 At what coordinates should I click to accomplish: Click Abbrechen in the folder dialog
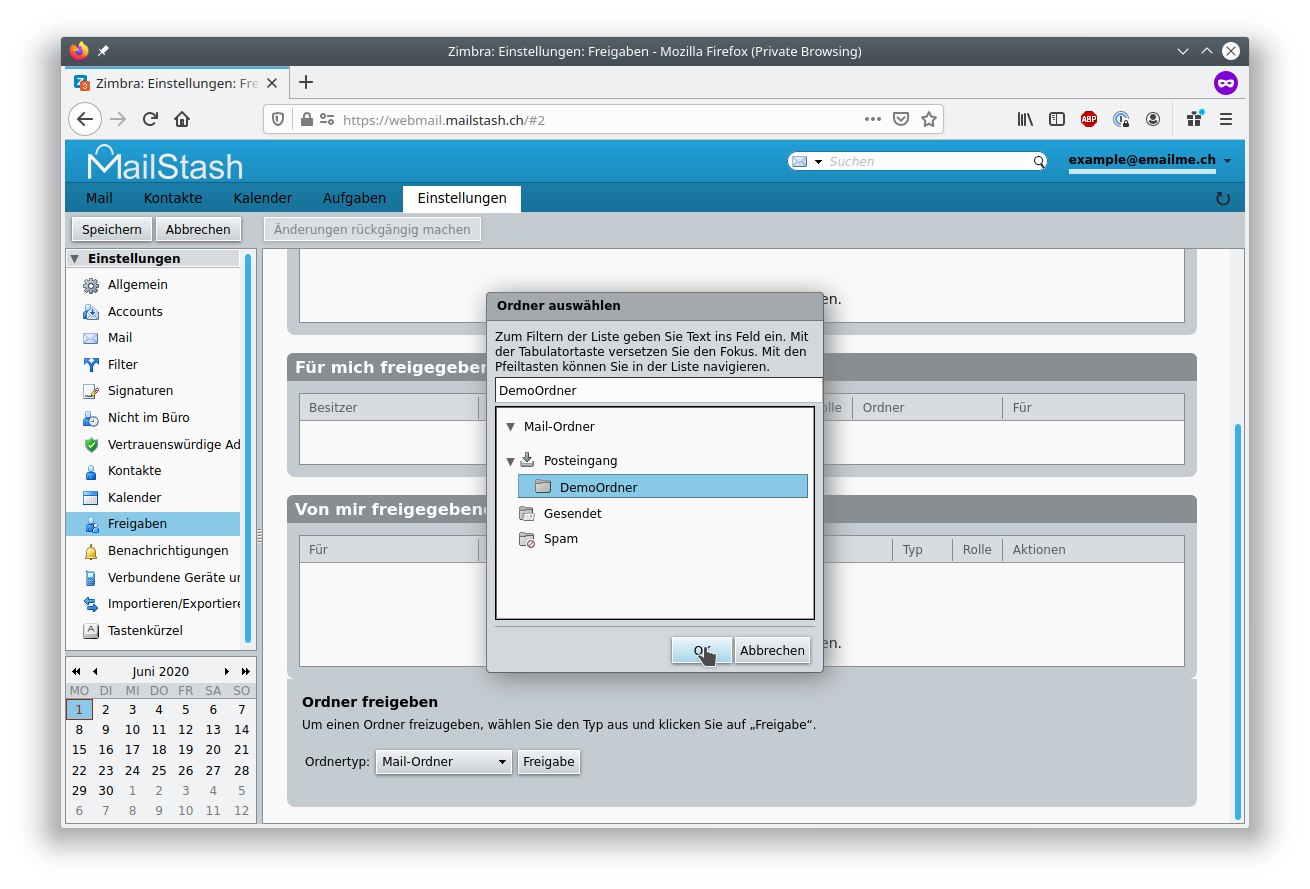tap(772, 650)
